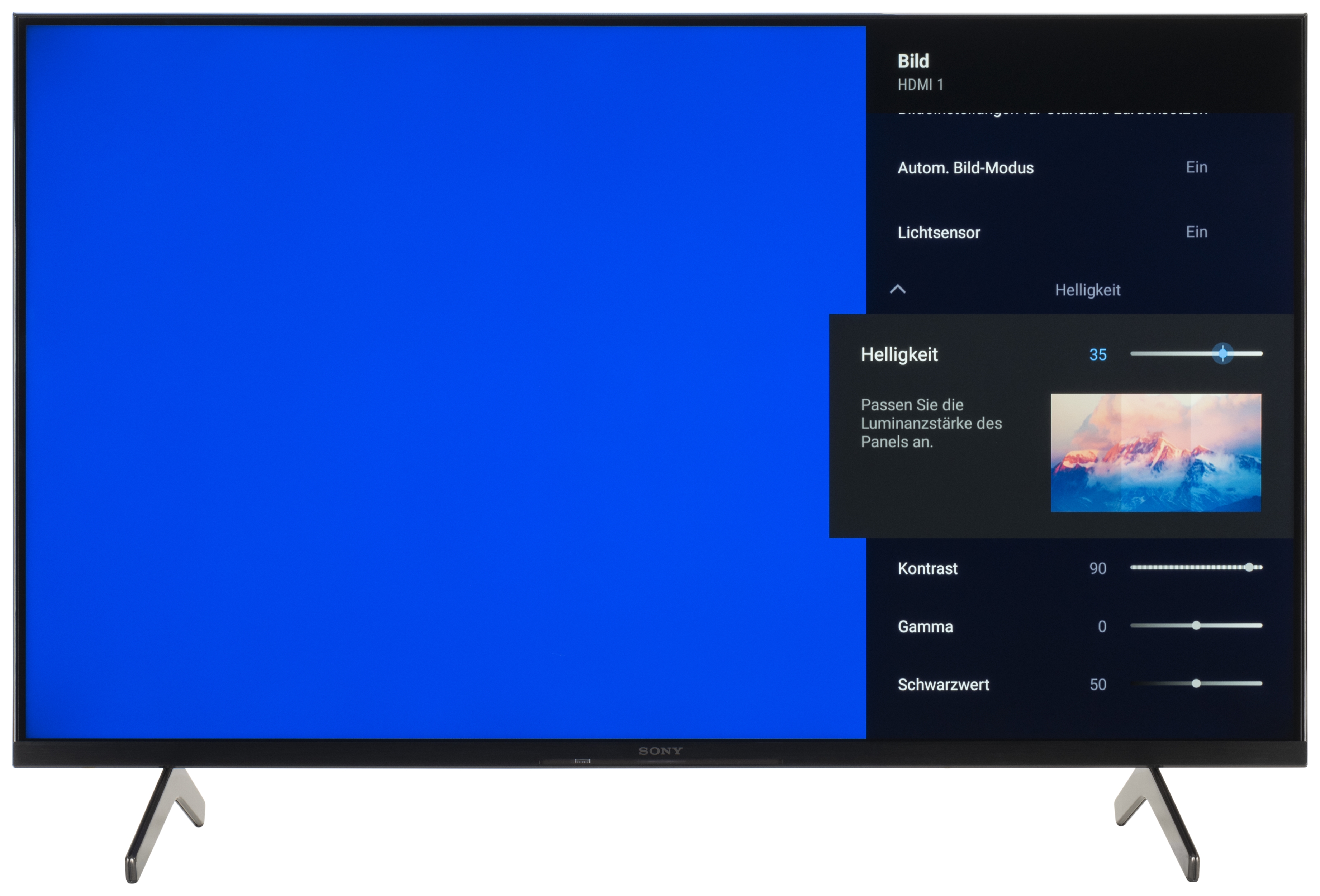
Task: Toggle Autom. Bild-Modus Ein value
Action: (x=1196, y=167)
